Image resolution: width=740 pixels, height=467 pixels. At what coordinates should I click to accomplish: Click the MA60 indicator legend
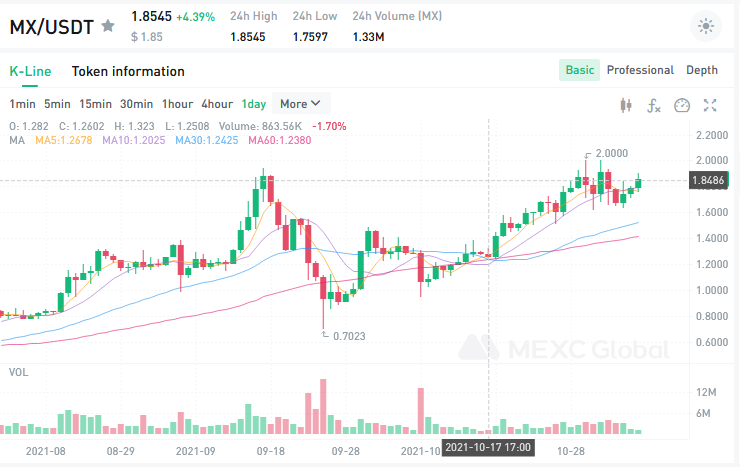coord(279,140)
